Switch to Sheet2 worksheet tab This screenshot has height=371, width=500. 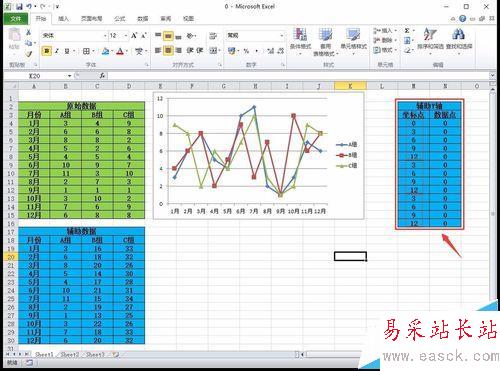[x=69, y=355]
